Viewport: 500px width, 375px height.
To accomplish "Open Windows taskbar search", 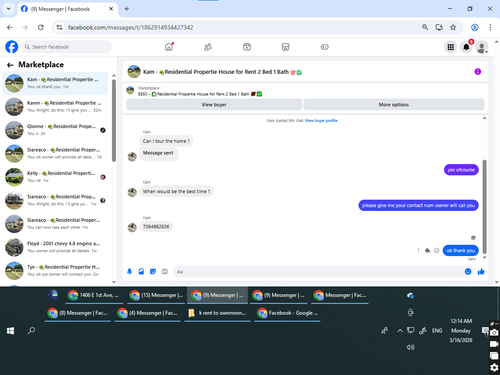I will (31, 331).
